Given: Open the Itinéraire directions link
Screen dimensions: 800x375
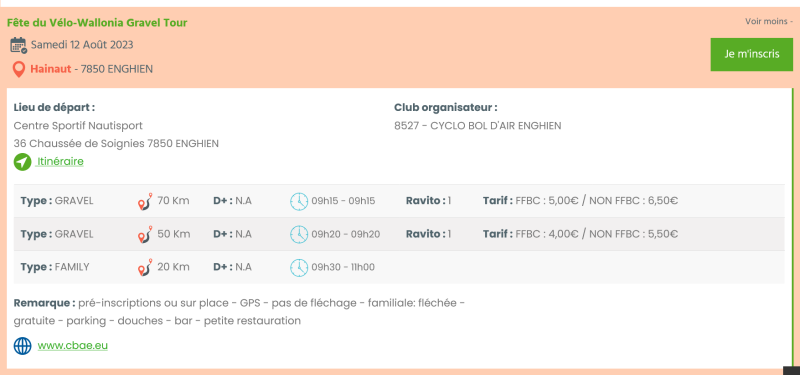Looking at the screenshot, I should coord(60,162).
